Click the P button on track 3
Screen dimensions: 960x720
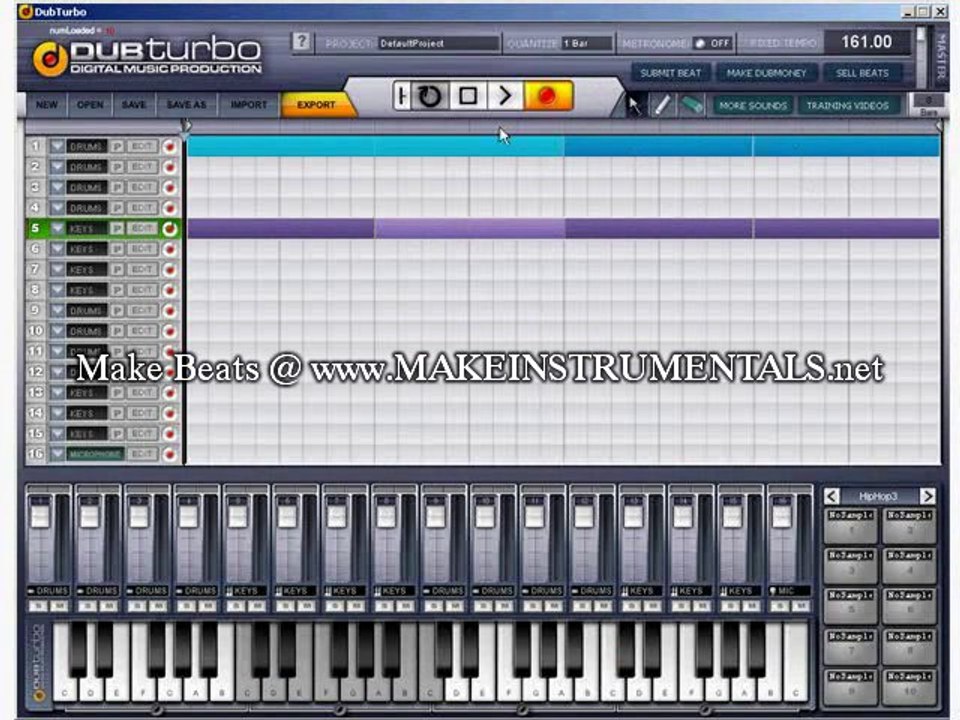point(117,187)
